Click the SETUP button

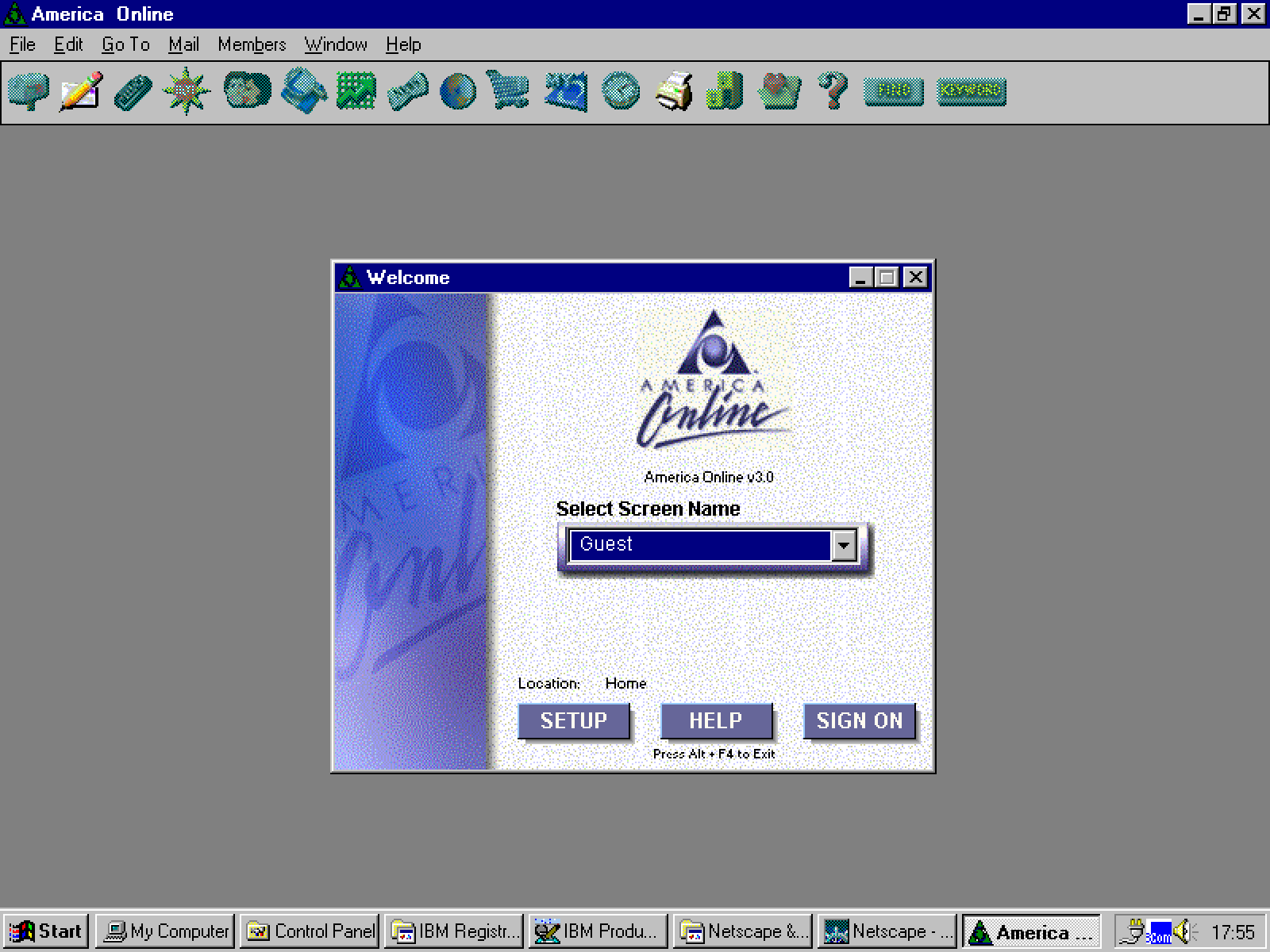click(x=573, y=721)
